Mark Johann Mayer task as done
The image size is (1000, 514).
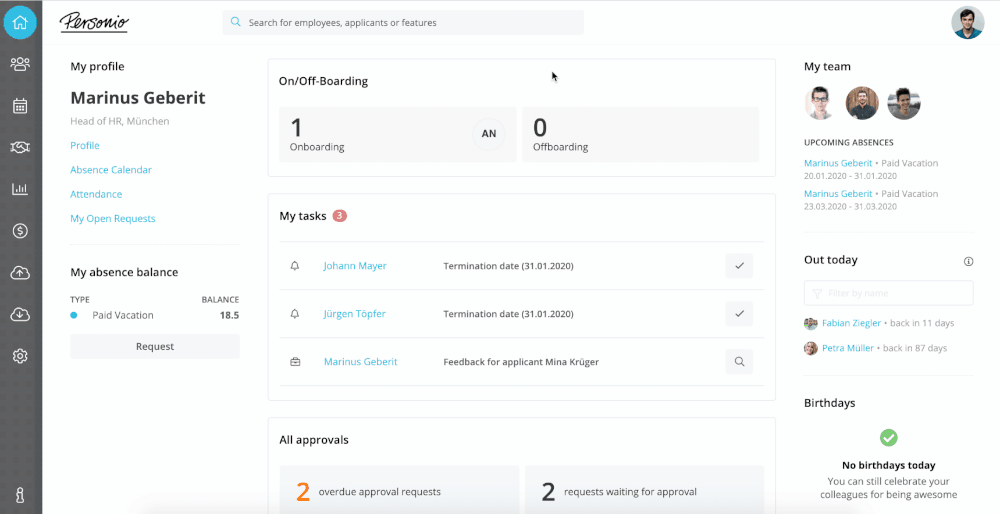coord(739,266)
